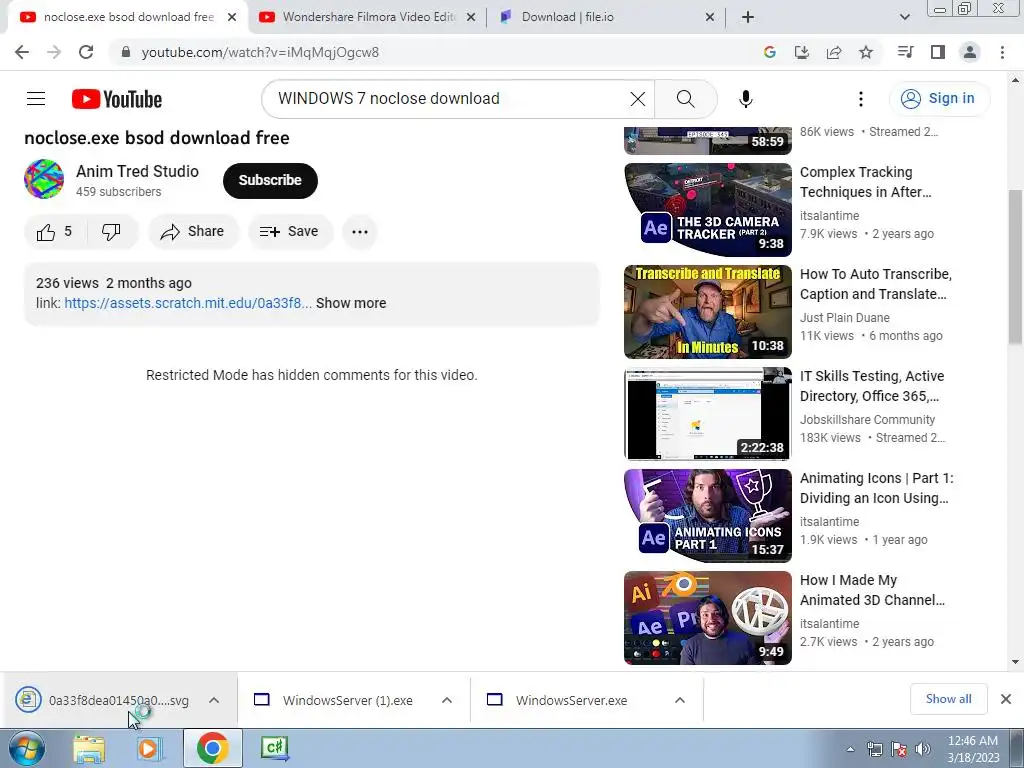1024x768 pixels.
Task: Select the noclose.exe bsod download tab
Action: (127, 17)
